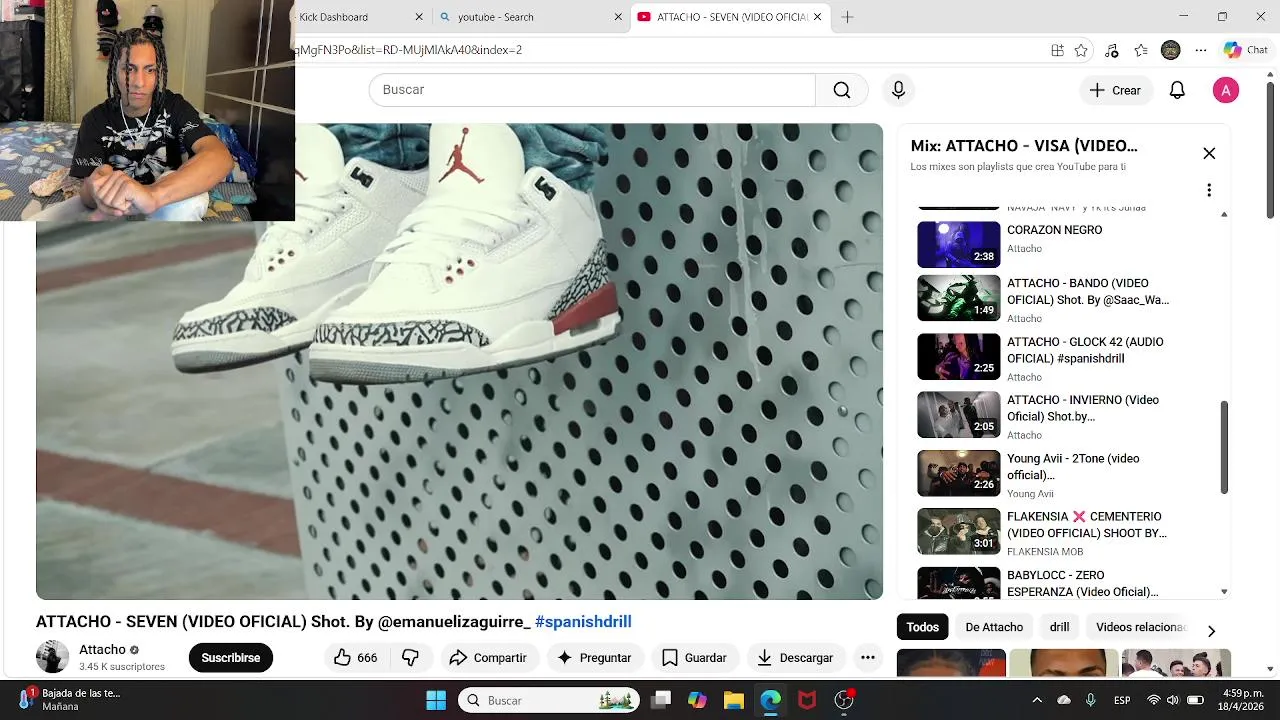Open the Edge profile picture

(x=1171, y=50)
